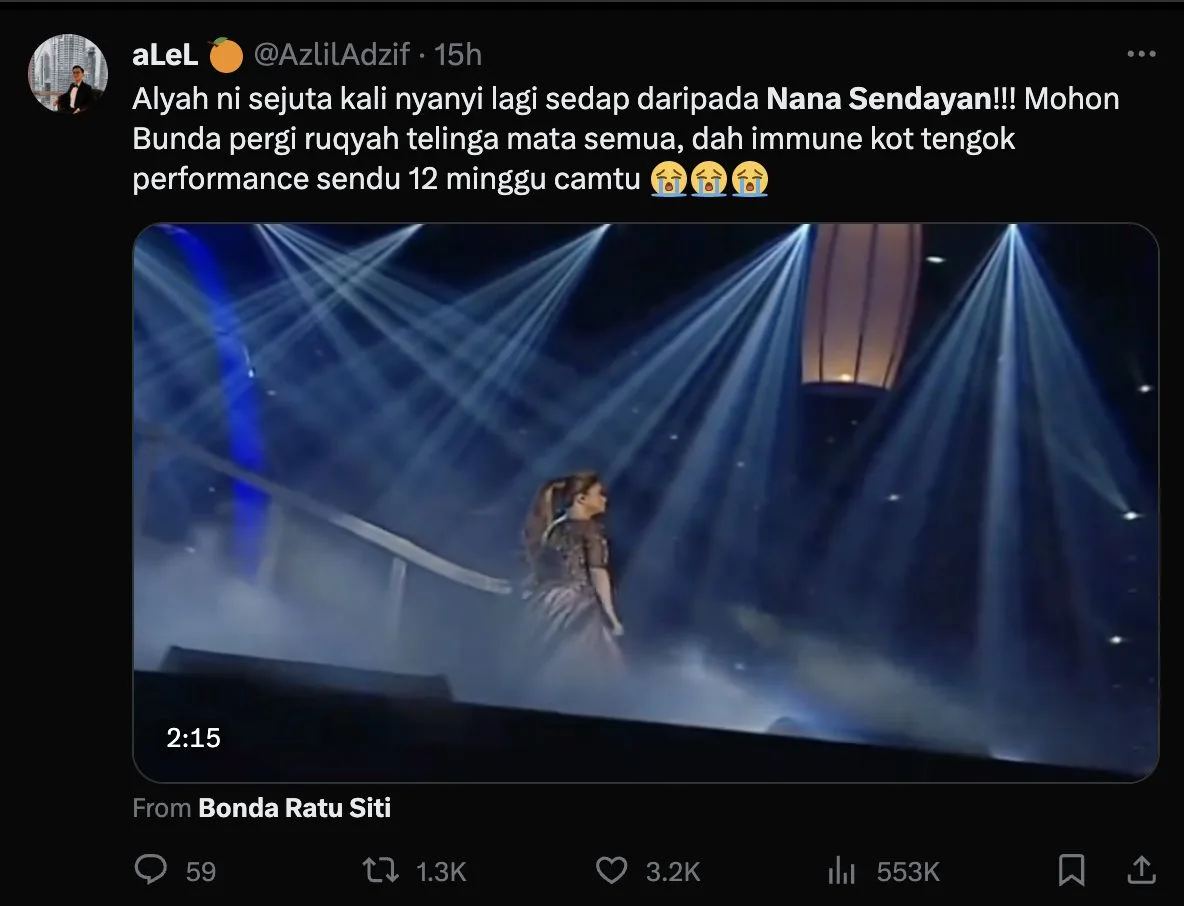The height and width of the screenshot is (906, 1184).
Task: Click the display name aLeL
Action: pyautogui.click(x=165, y=55)
